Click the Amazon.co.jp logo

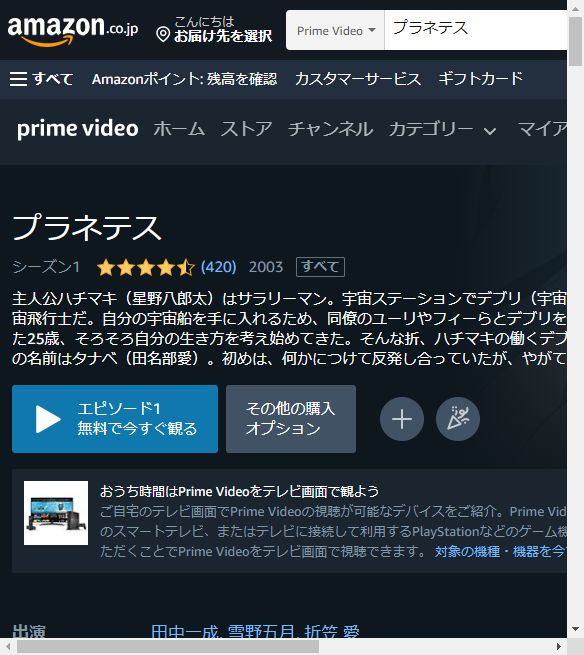click(73, 30)
